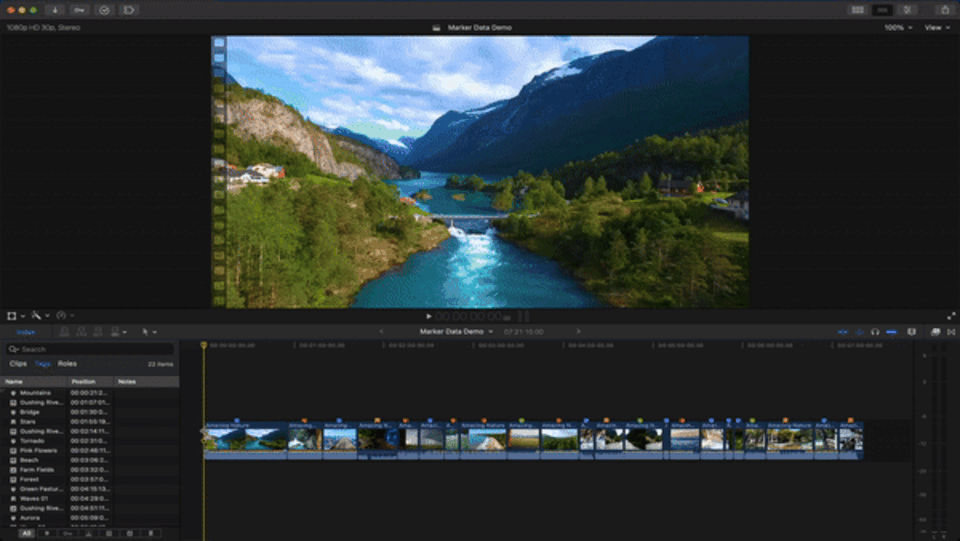Select the Mountains marker row
960x541 pixels.
click(89, 393)
